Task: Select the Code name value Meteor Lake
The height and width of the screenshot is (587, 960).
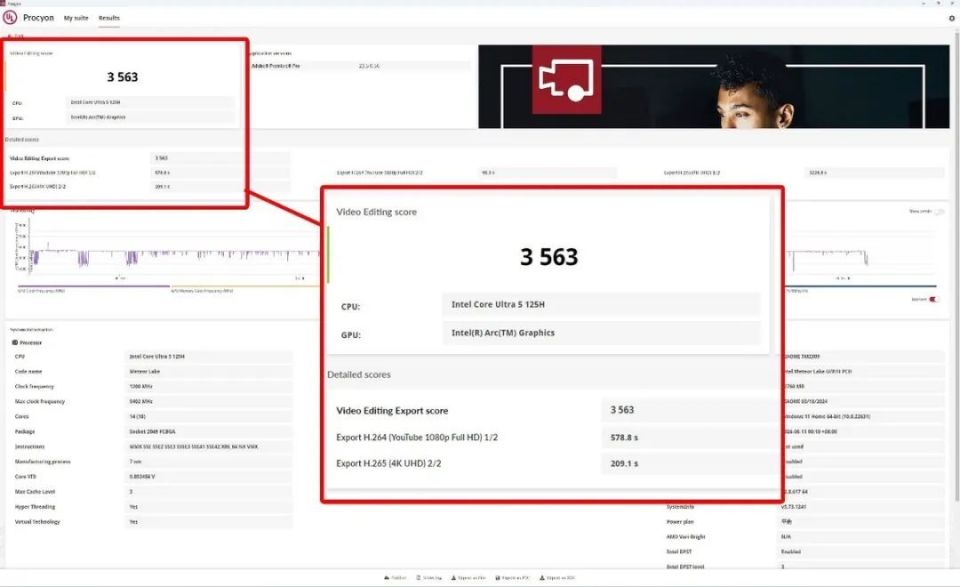Action: [x=208, y=372]
